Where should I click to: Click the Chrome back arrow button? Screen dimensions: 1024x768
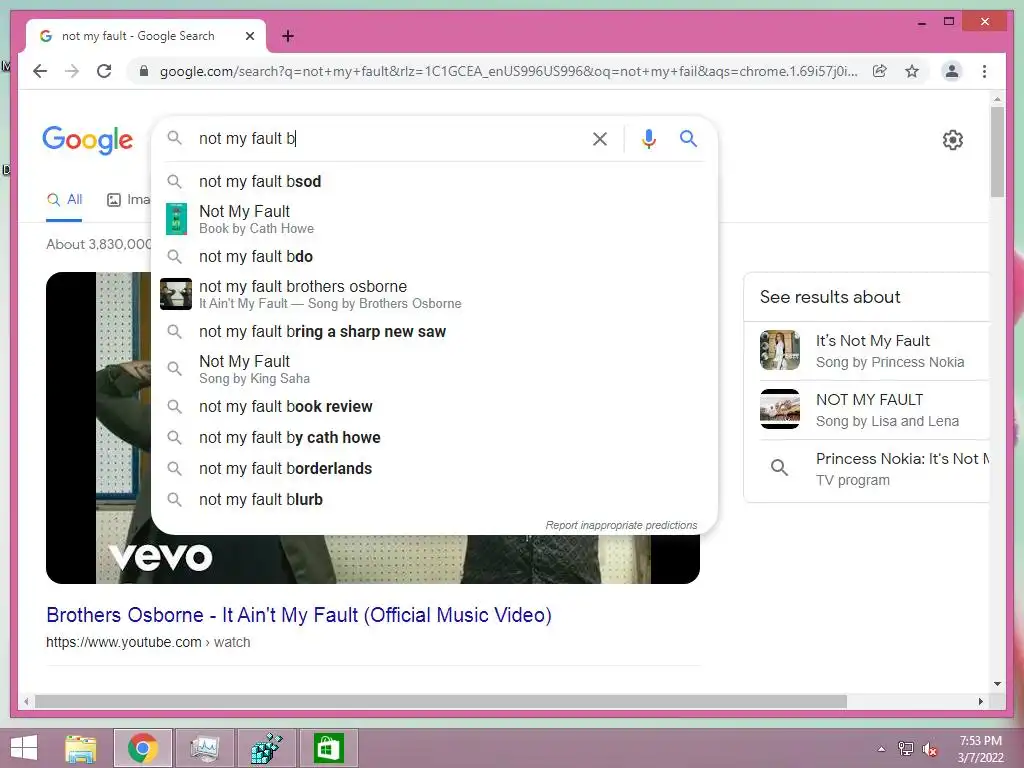pyautogui.click(x=40, y=71)
